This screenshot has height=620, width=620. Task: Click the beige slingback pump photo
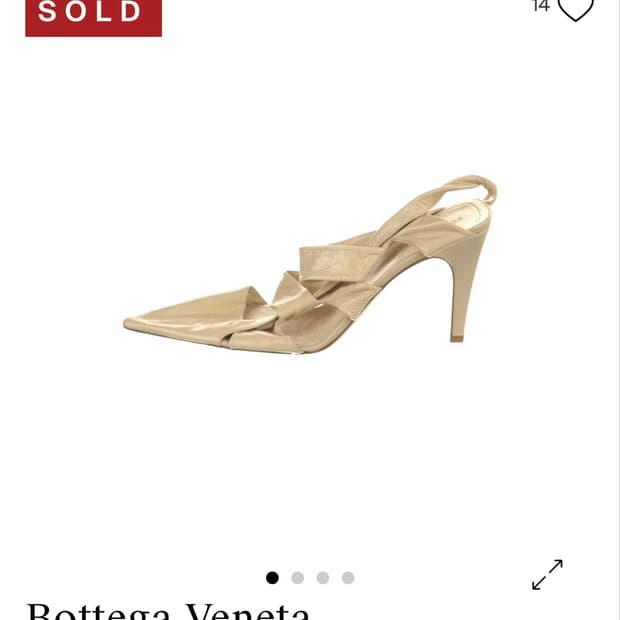click(310, 264)
